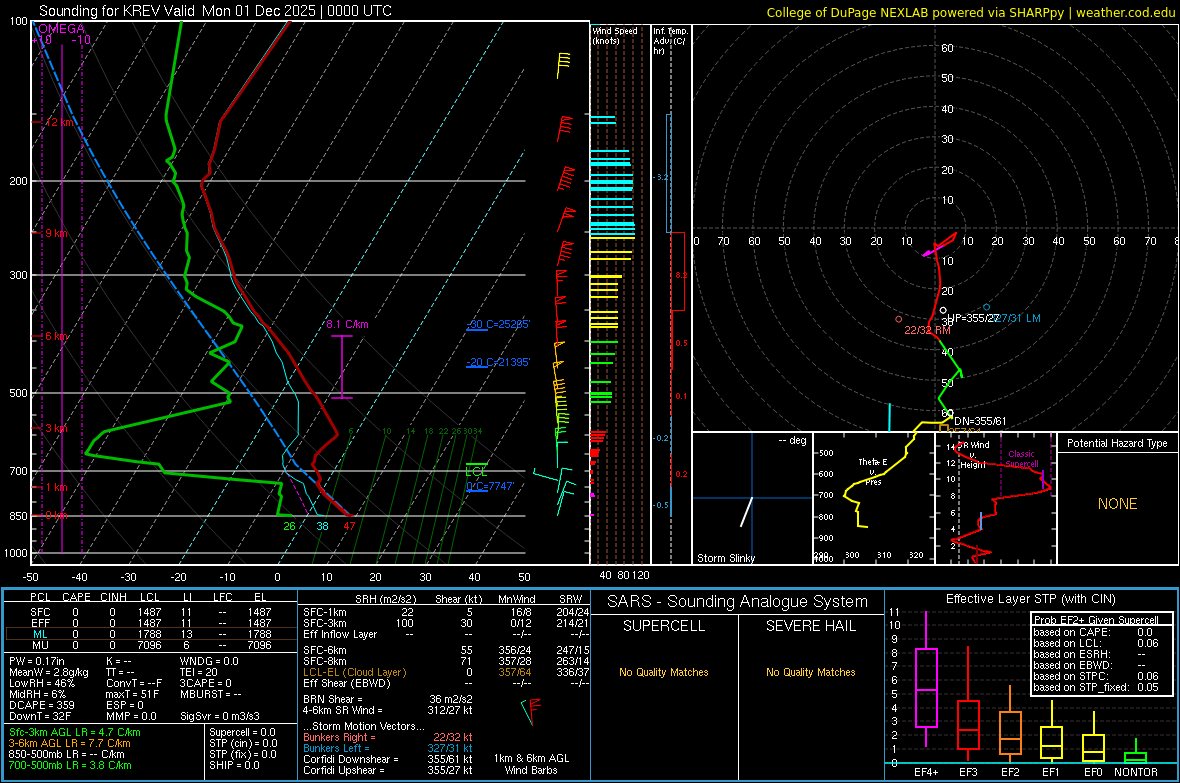This screenshot has width=1180, height=783.
Task: Click the Theta-E v. Pres inset title
Action: [873, 471]
